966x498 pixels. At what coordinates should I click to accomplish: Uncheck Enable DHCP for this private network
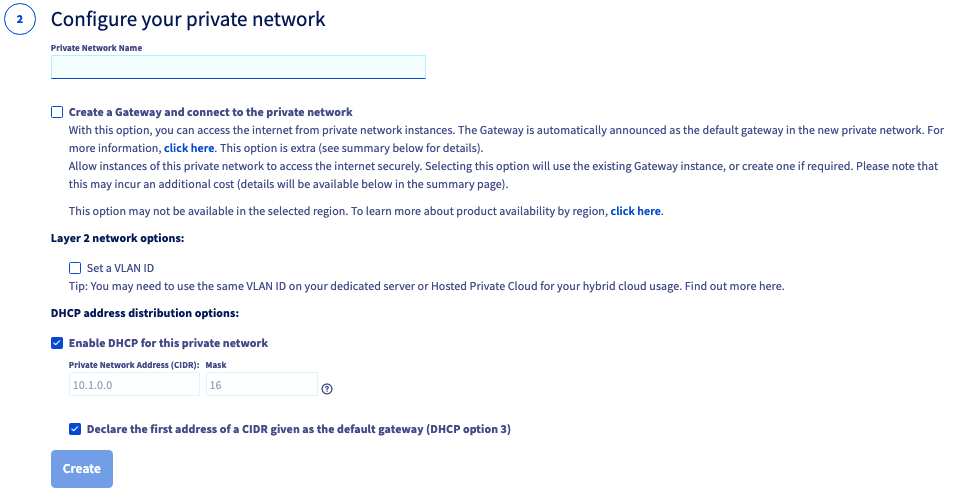pyautogui.click(x=57, y=343)
